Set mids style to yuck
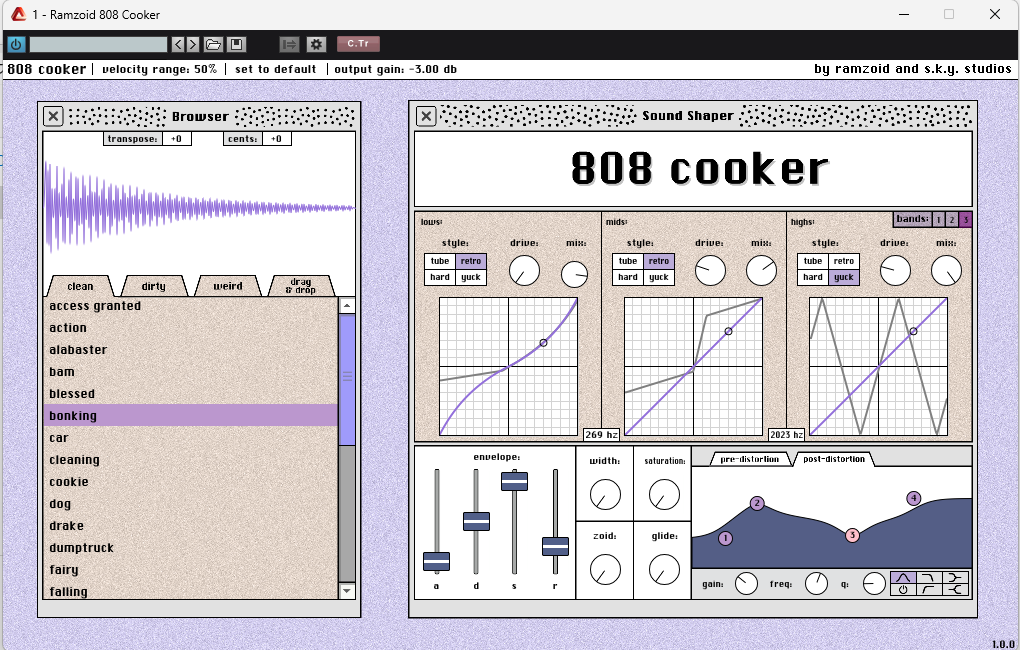1020x650 pixels. (x=659, y=277)
